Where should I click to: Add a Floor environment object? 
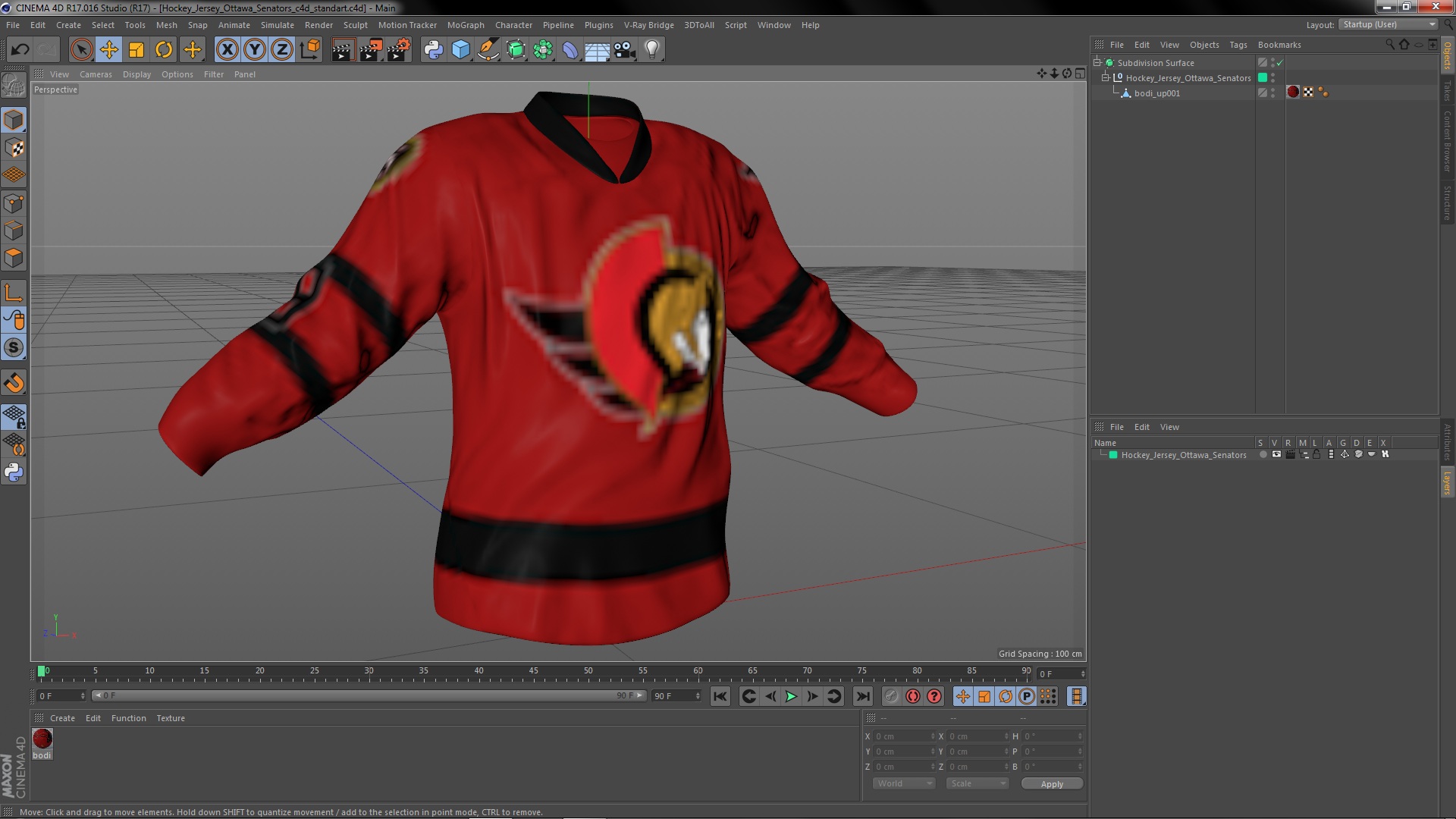598,50
